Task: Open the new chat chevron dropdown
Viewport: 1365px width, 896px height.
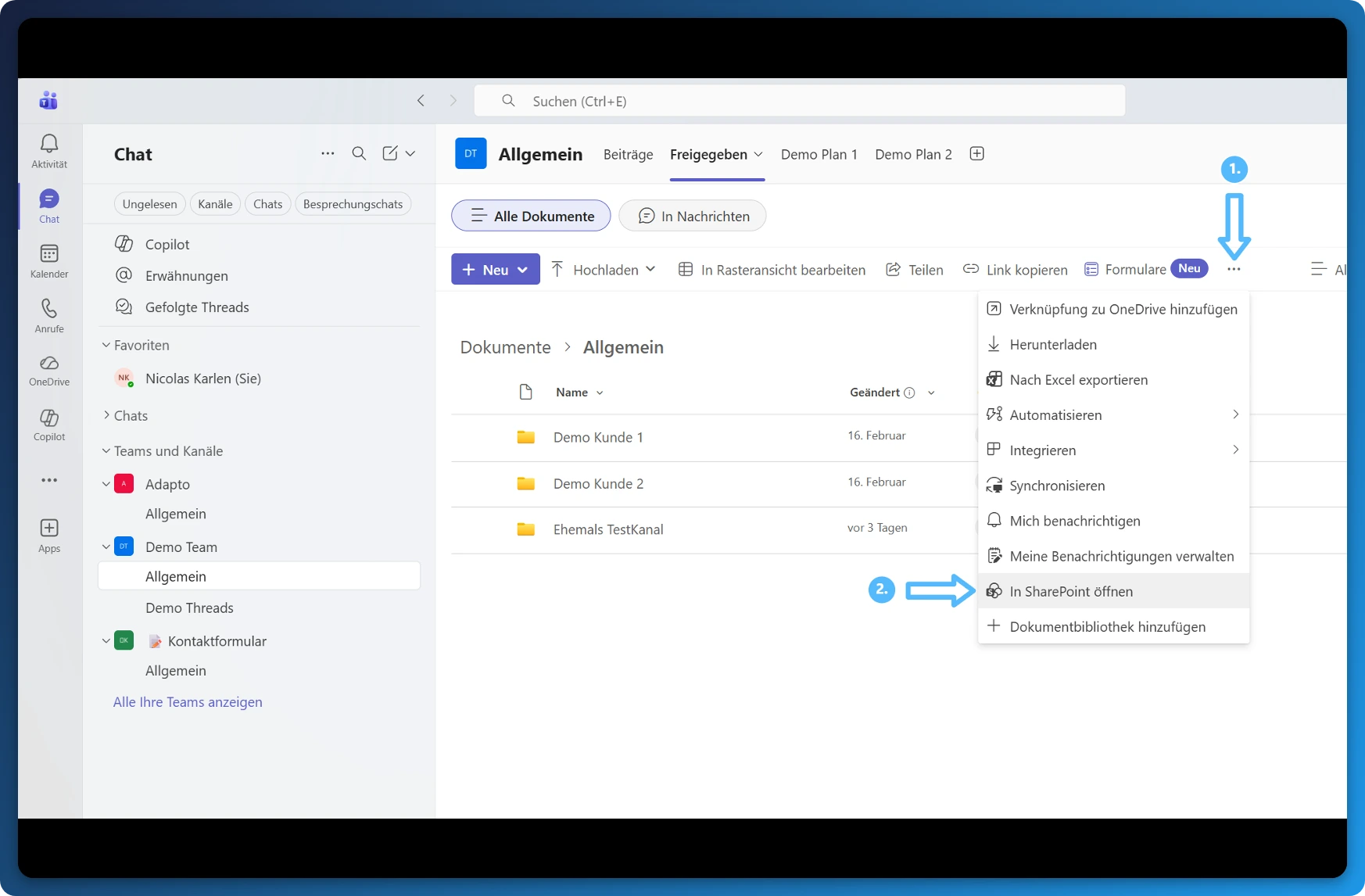Action: click(x=410, y=153)
